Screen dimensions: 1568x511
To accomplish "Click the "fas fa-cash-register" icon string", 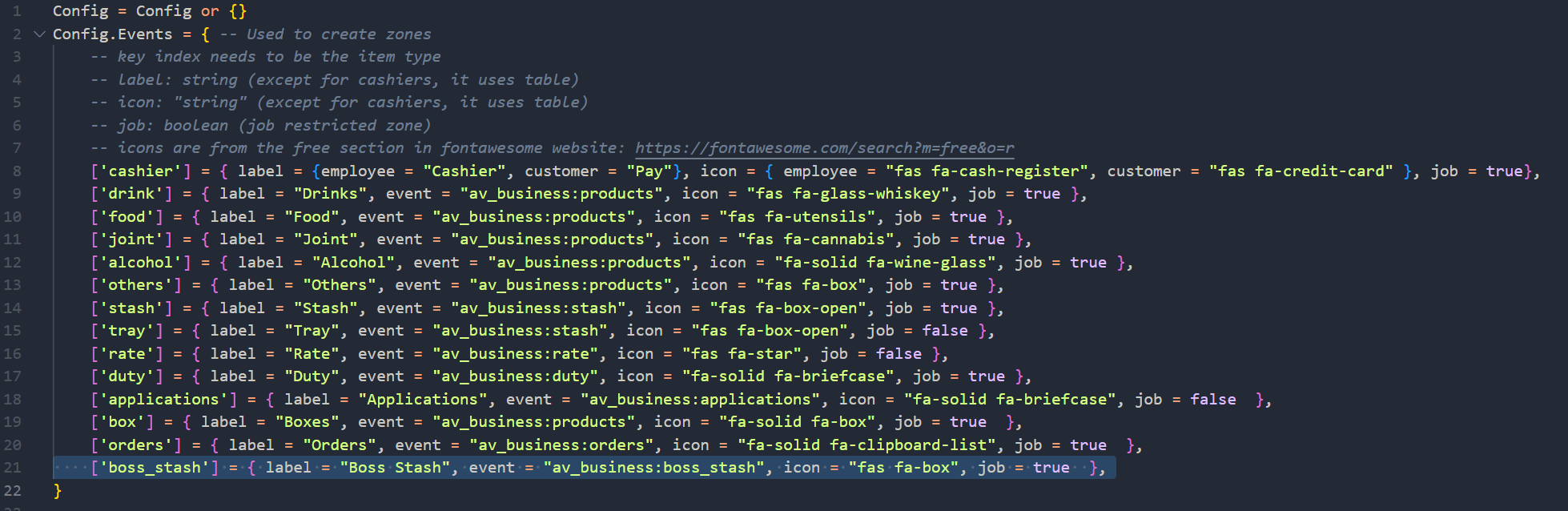I will pos(987,171).
